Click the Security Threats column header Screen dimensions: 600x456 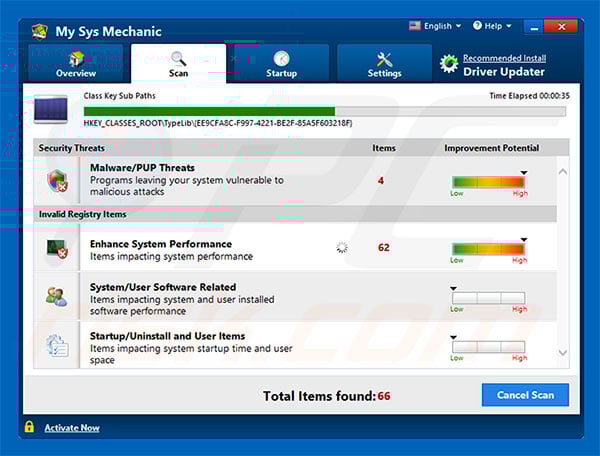(x=72, y=148)
